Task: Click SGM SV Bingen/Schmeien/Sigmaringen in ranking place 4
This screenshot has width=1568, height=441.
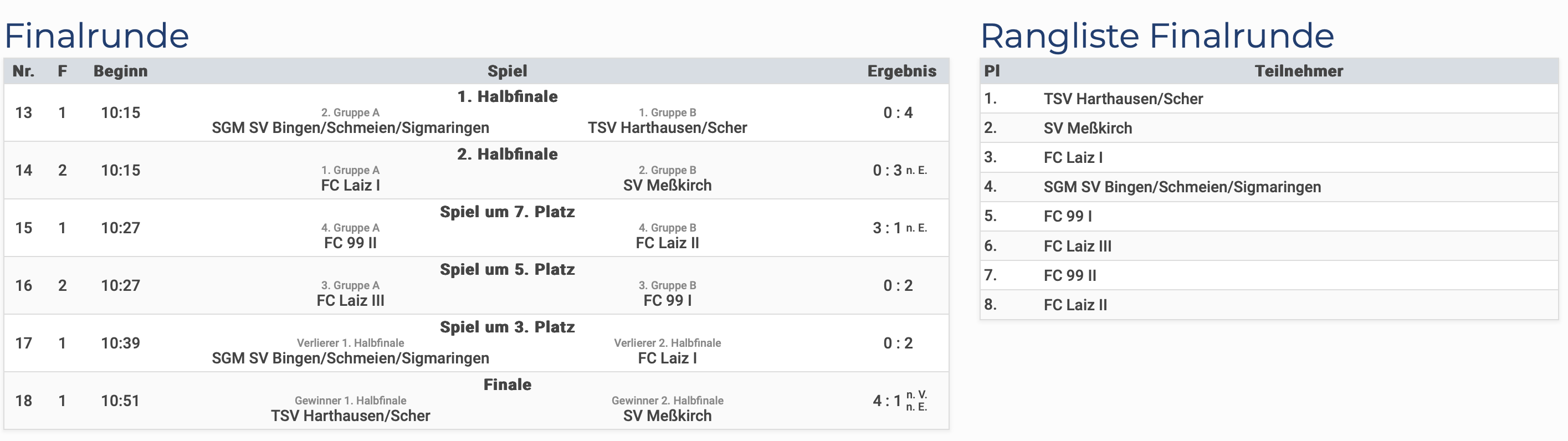Action: pyautogui.click(x=1182, y=187)
